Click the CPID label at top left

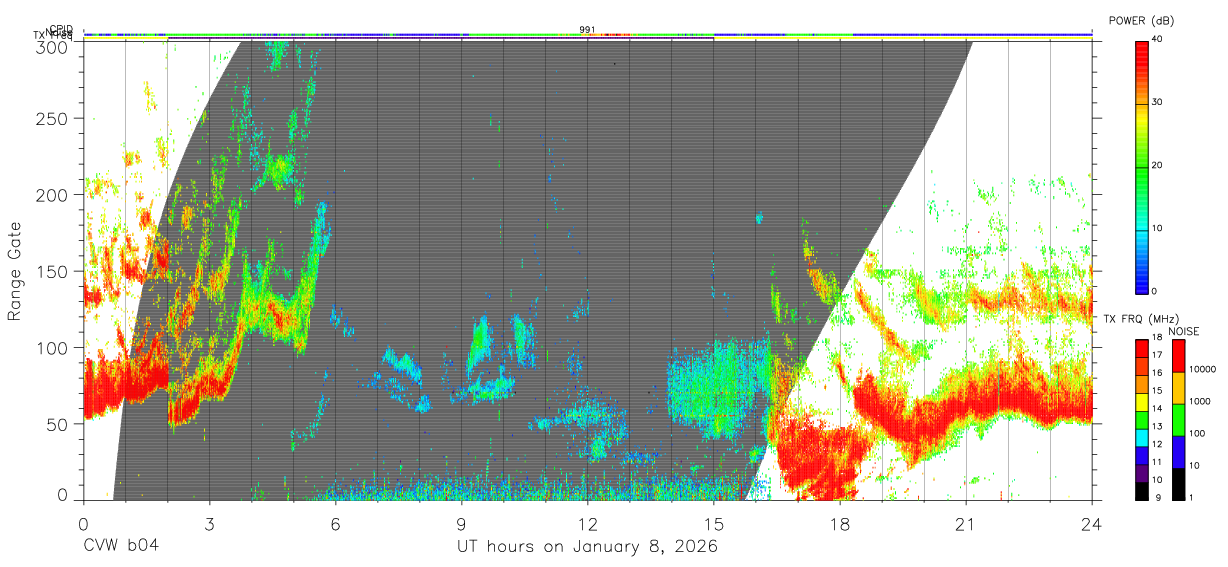click(62, 29)
